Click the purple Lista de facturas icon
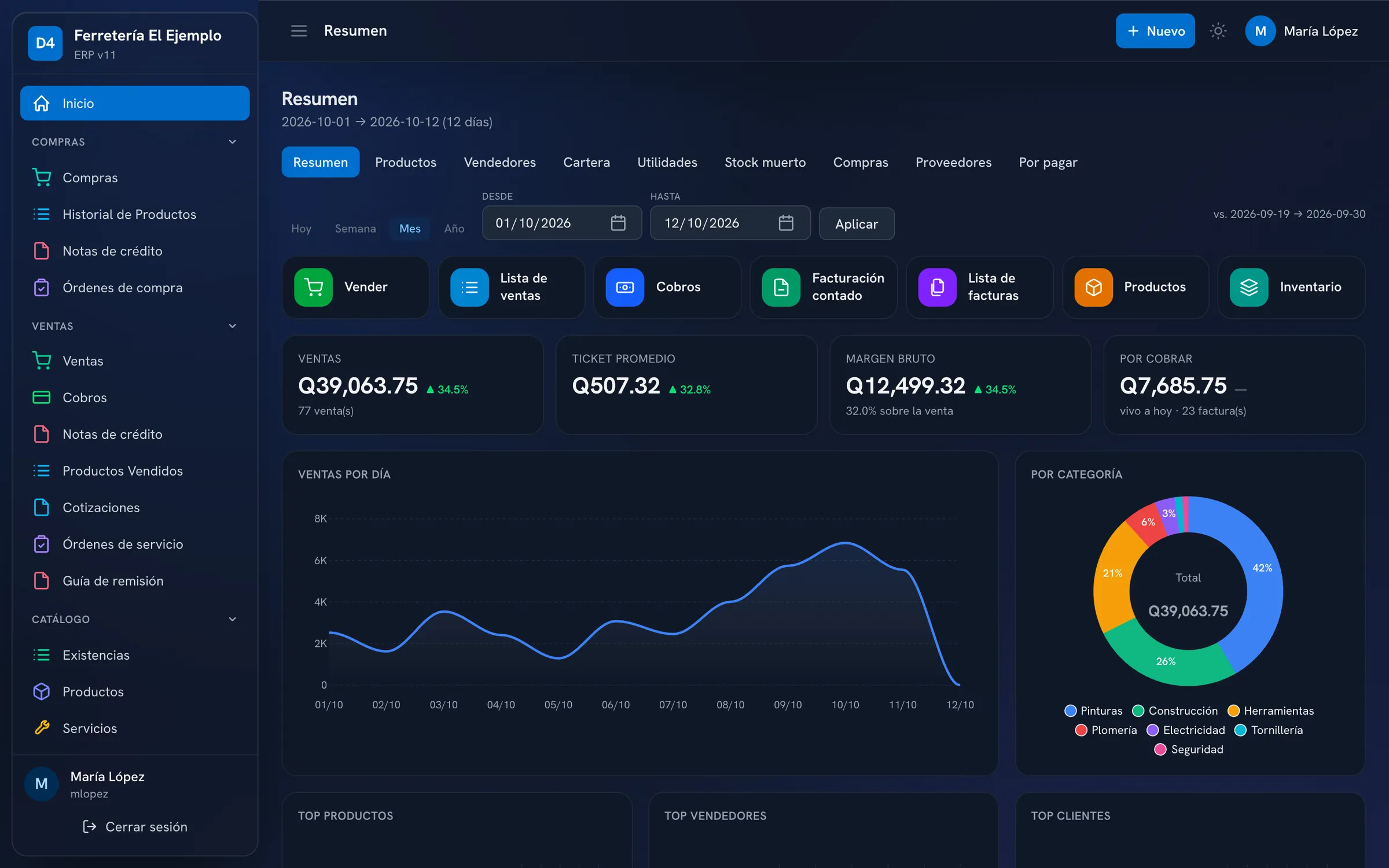 click(937, 287)
